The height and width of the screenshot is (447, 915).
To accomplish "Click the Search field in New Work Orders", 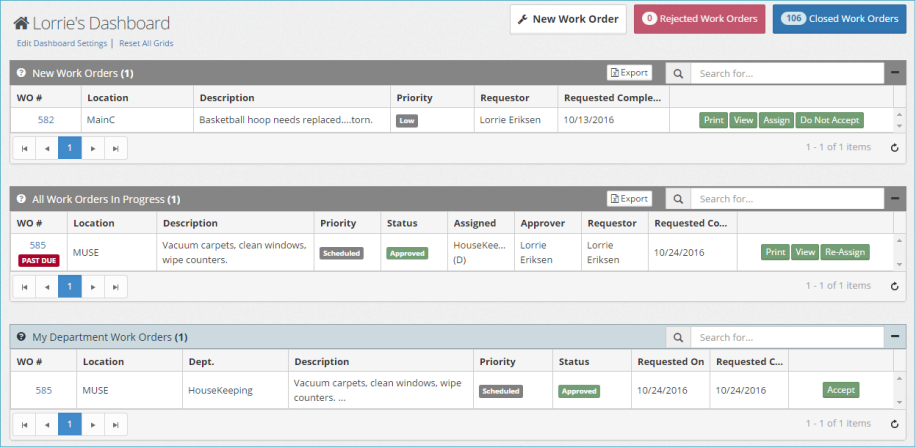I will (786, 73).
